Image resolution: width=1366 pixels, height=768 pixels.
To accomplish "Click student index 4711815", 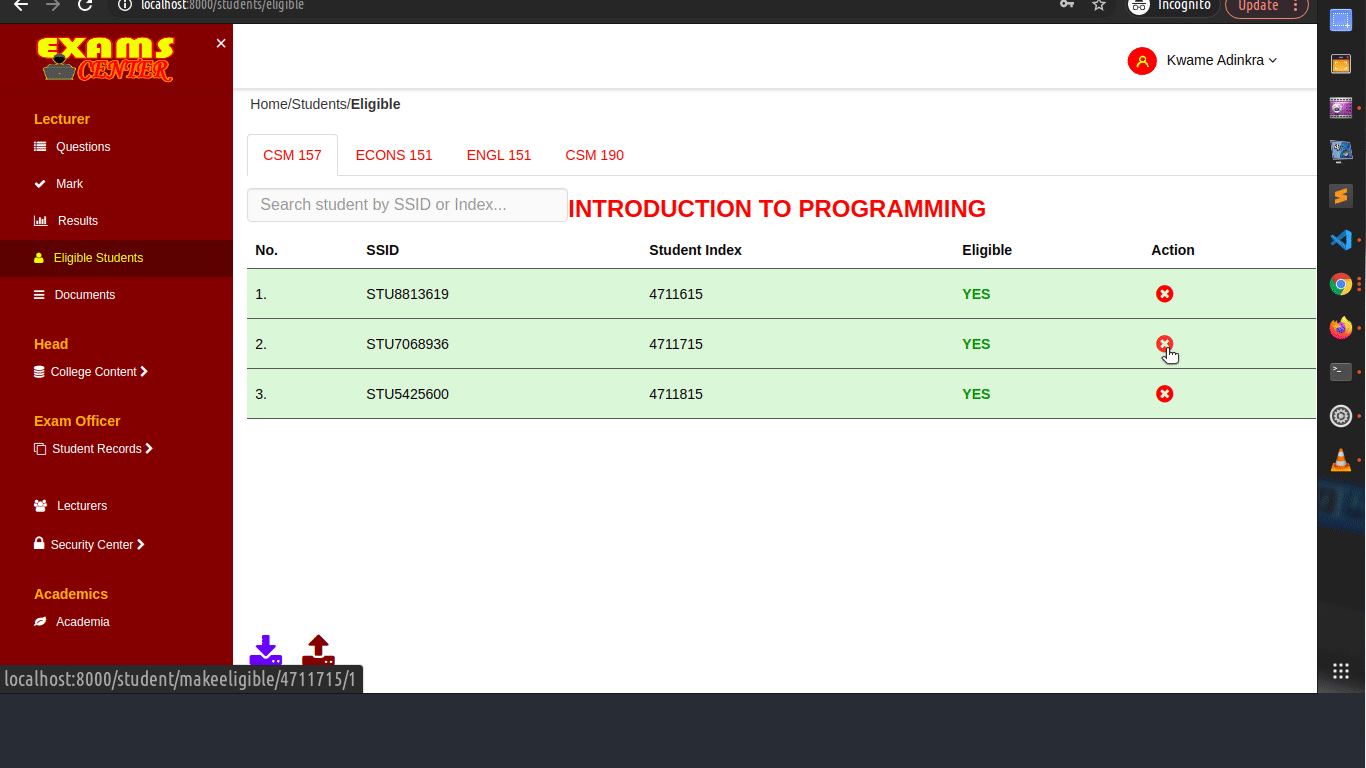I will tap(676, 394).
